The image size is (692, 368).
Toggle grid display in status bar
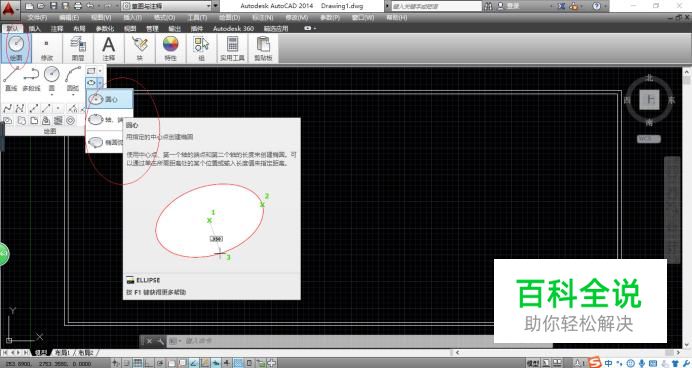click(138, 363)
